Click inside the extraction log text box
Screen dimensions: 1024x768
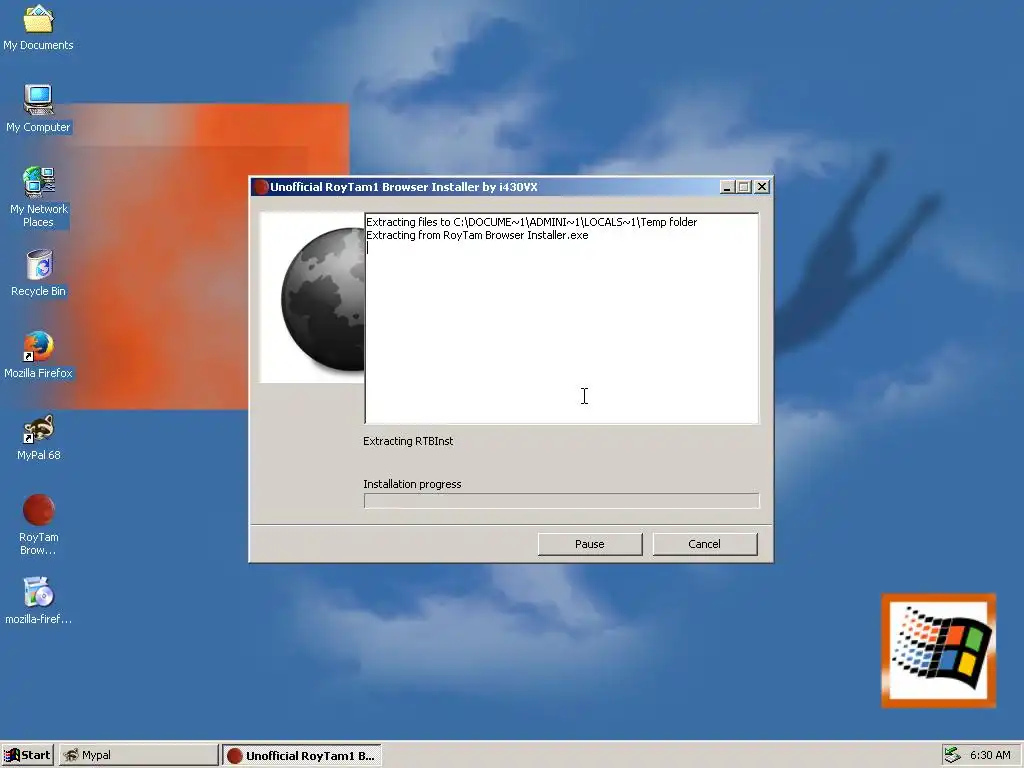(562, 318)
